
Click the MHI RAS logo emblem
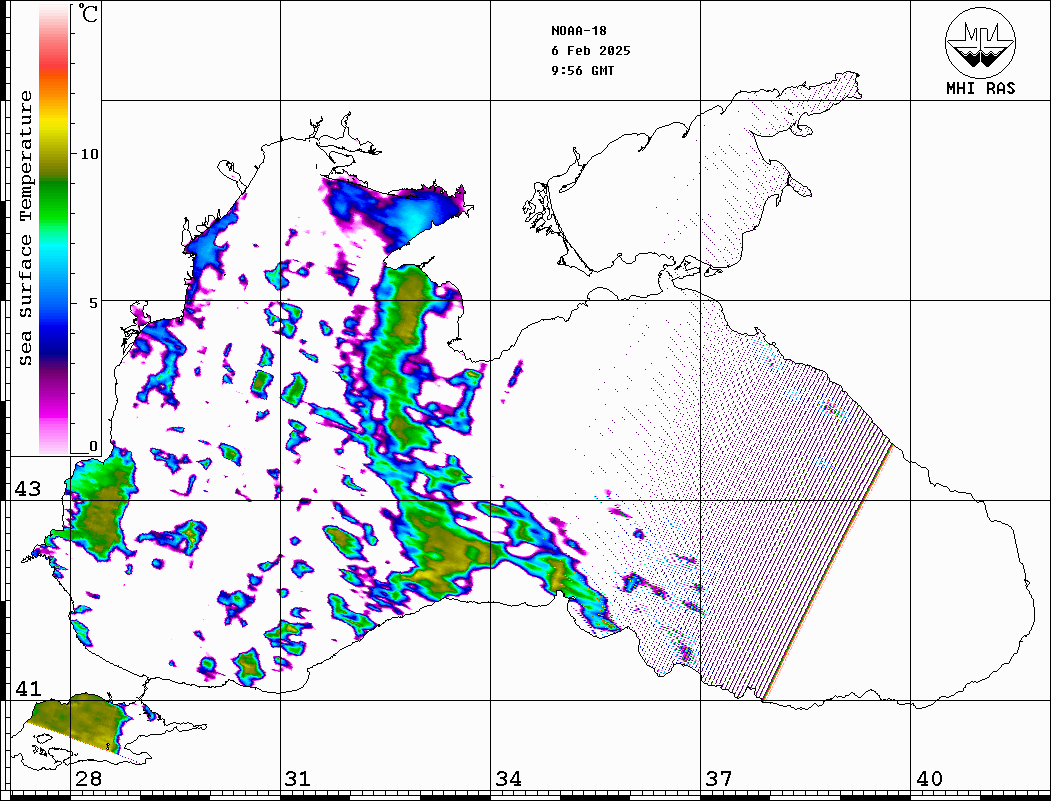pyautogui.click(x=980, y=42)
